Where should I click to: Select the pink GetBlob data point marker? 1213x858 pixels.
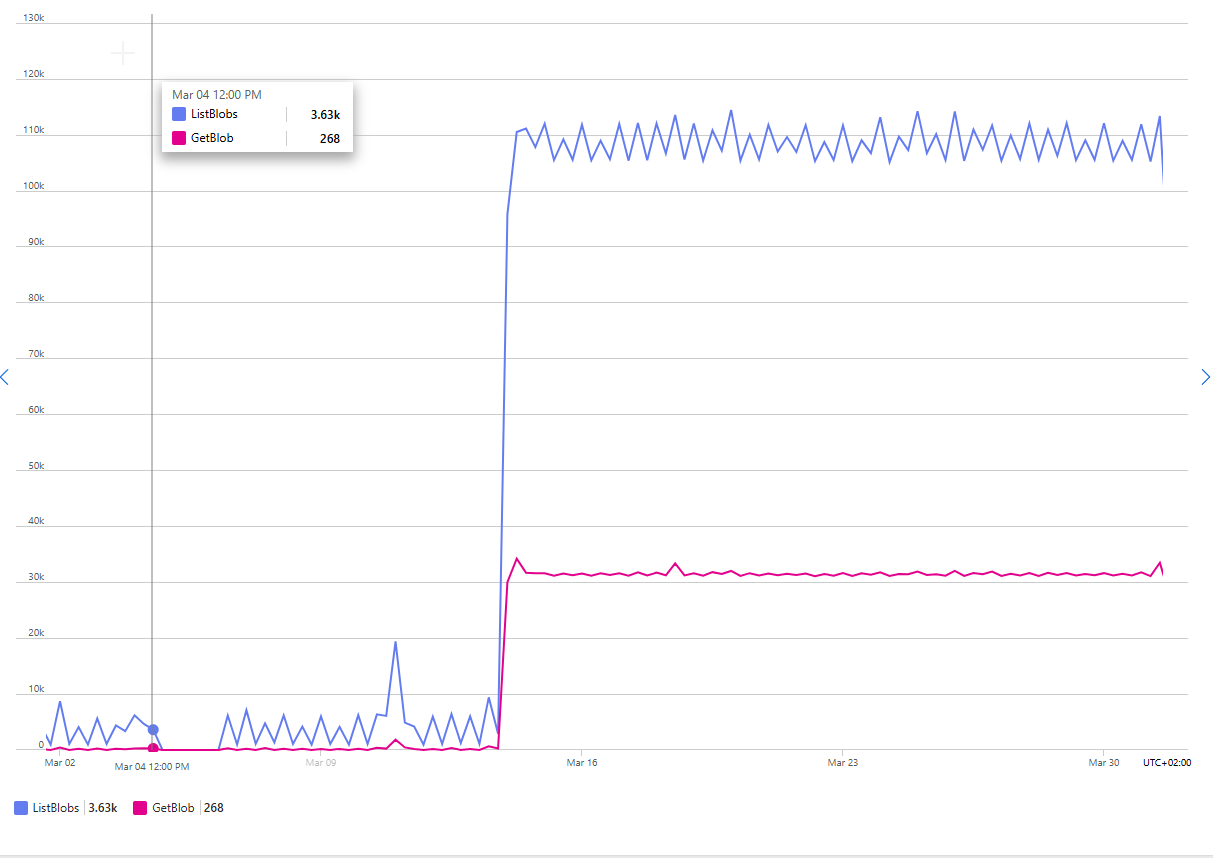coord(153,748)
